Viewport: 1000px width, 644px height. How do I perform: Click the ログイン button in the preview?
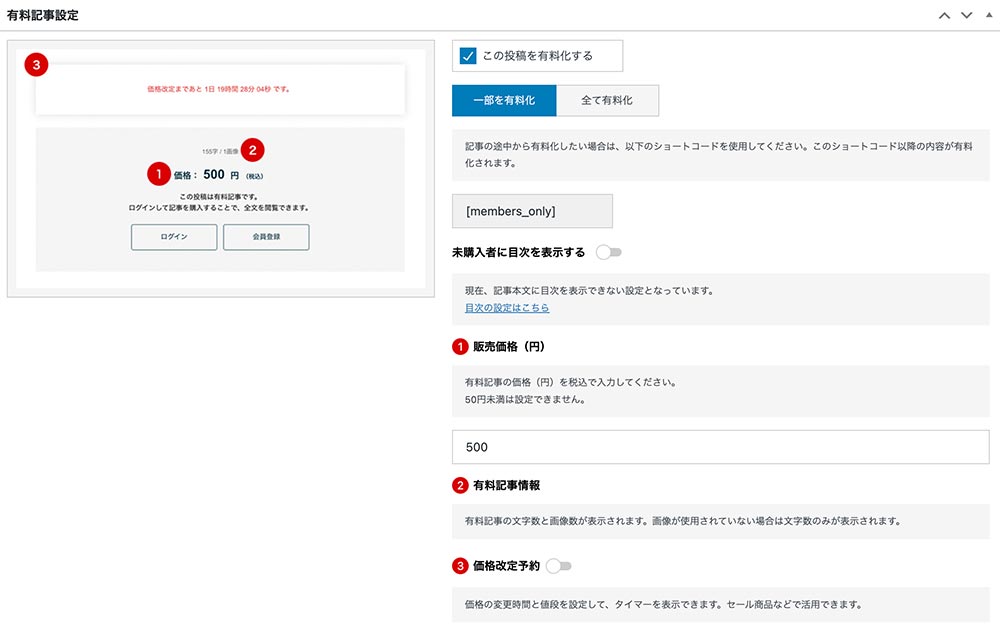point(174,238)
